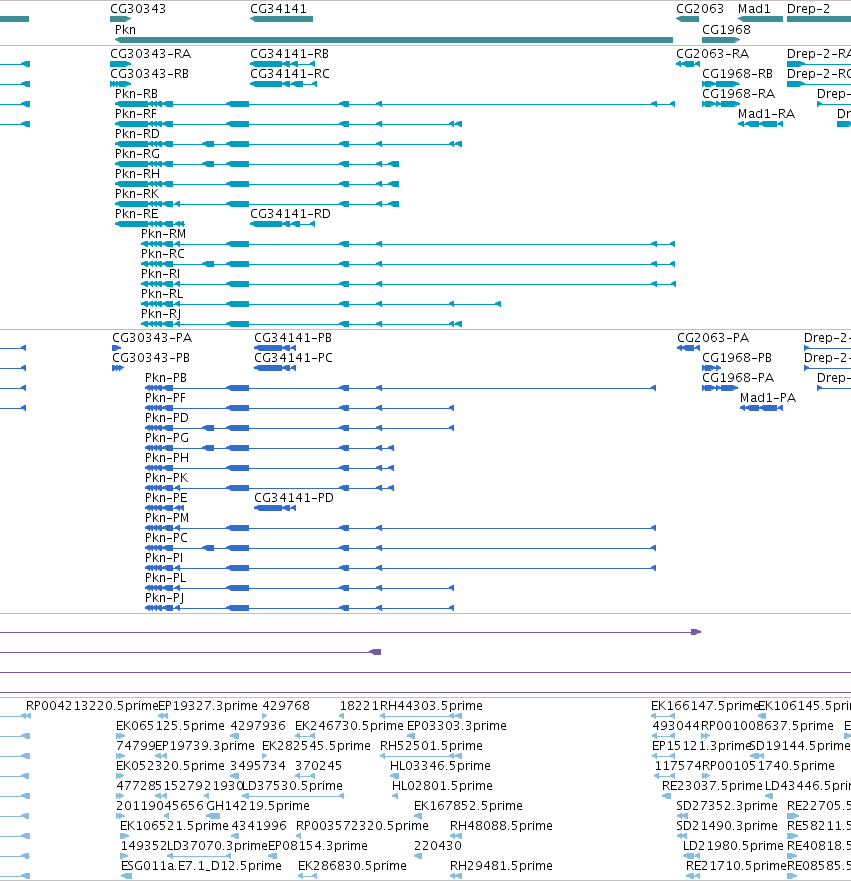851x881 pixels.
Task: Click EST SD27352.3prime
Action: [x=727, y=806]
